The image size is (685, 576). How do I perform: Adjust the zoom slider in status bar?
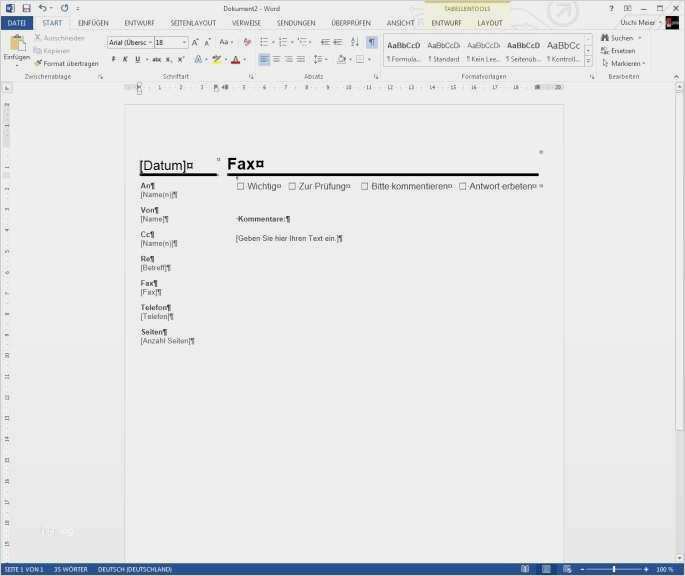pos(613,569)
